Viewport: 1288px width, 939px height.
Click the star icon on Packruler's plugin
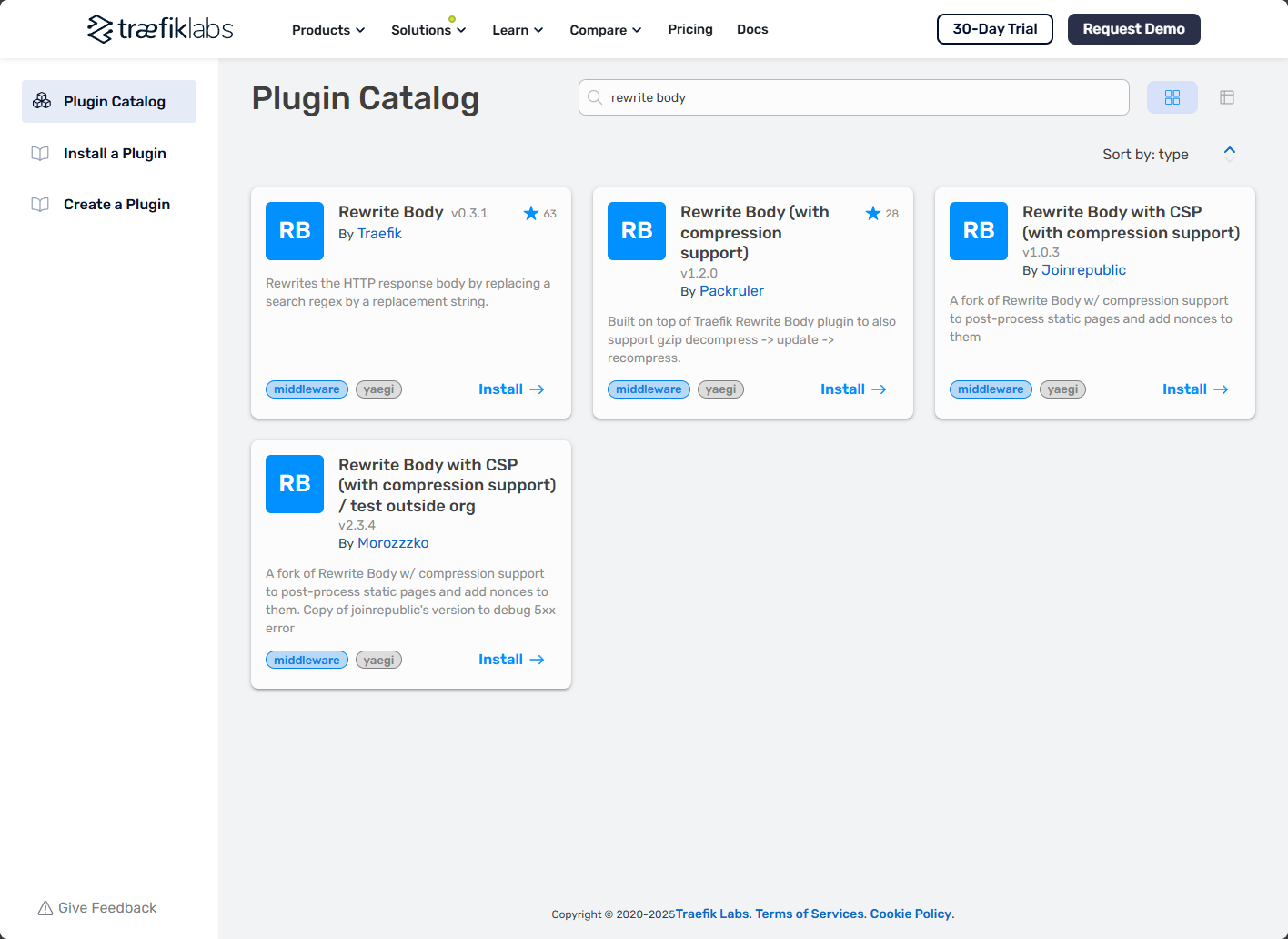[x=873, y=213]
